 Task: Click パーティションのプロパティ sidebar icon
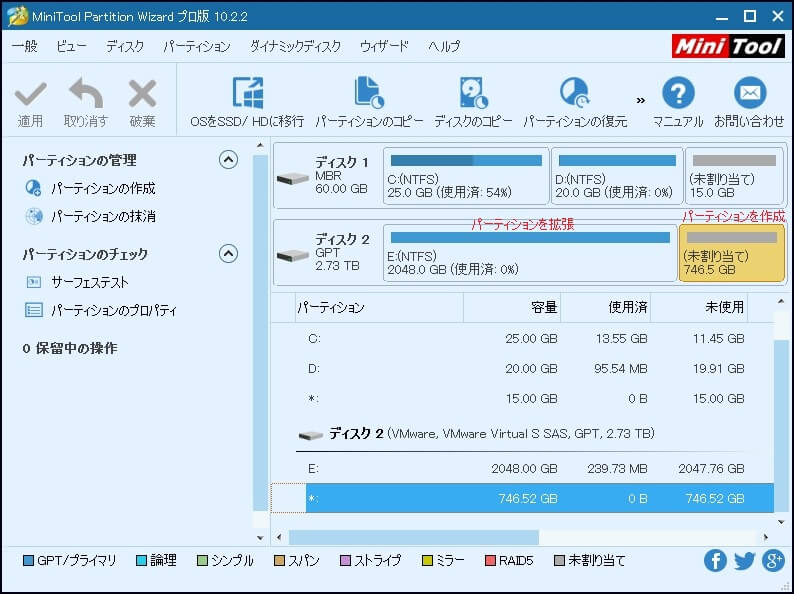coord(33,309)
